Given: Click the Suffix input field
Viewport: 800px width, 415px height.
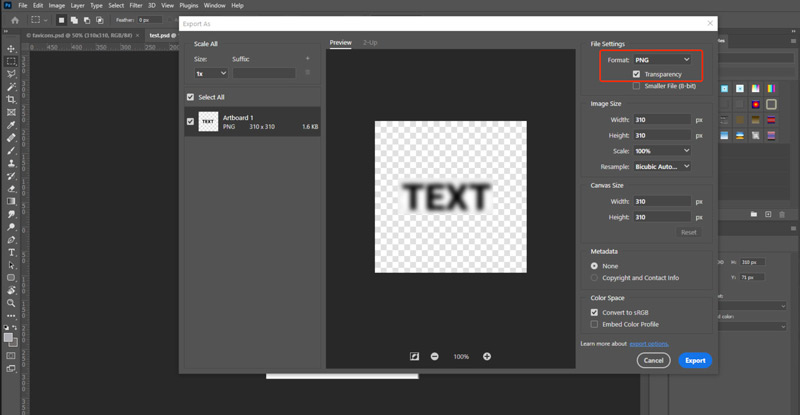Looking at the screenshot, I should point(264,74).
